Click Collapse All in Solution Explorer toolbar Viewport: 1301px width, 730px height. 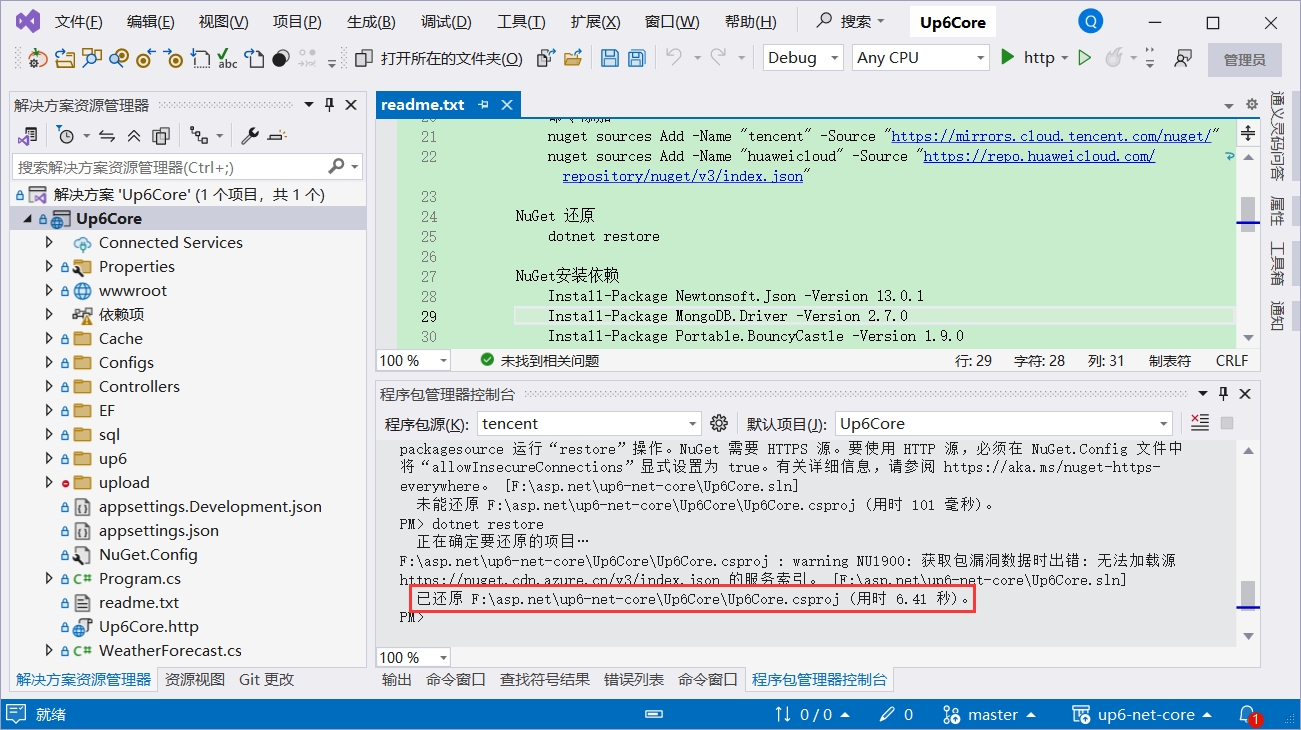pyautogui.click(x=134, y=136)
